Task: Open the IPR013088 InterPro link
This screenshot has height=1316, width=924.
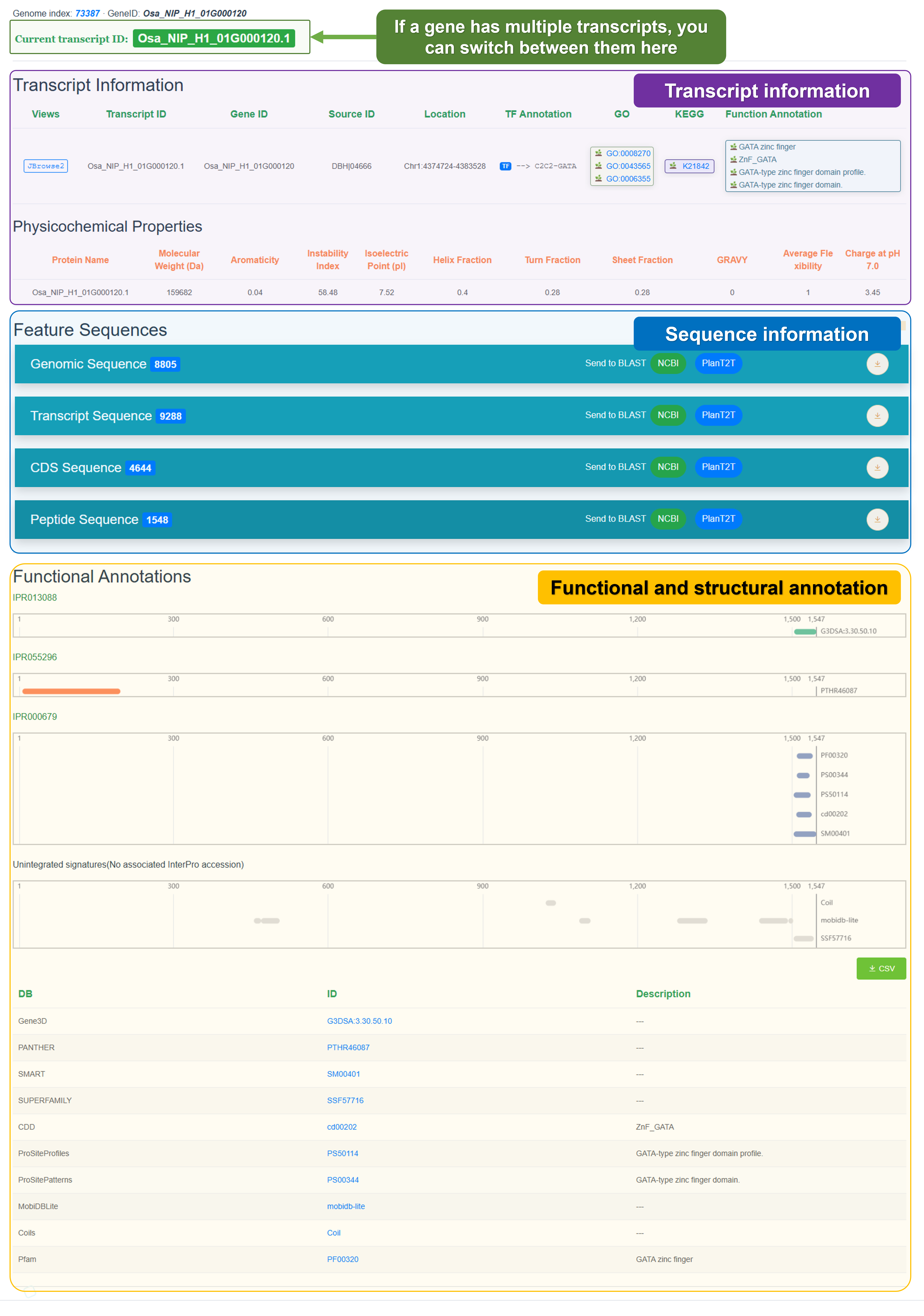Action: (x=35, y=597)
